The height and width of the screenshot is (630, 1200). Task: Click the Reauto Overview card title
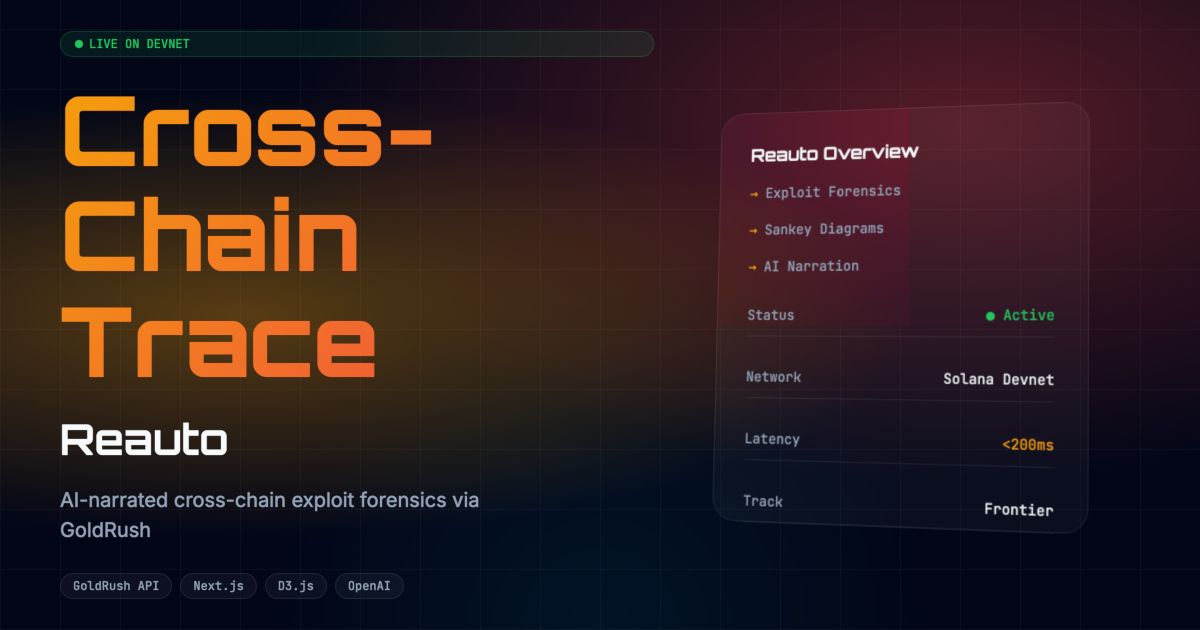[x=834, y=153]
